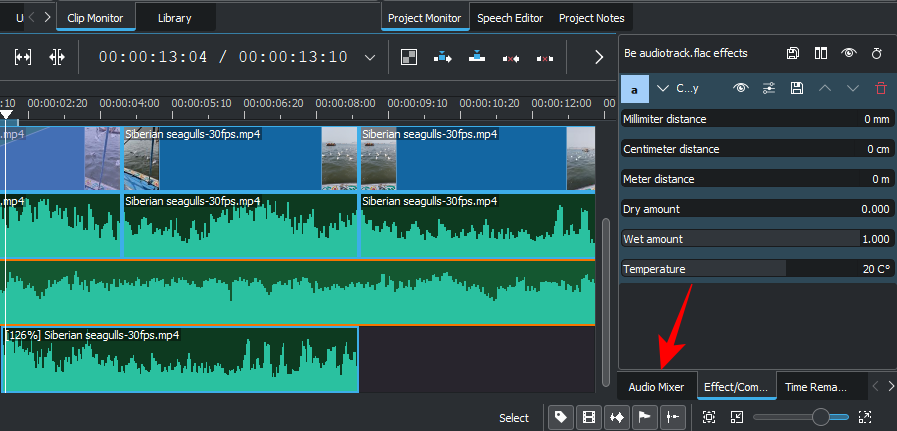This screenshot has width=897, height=431.
Task: Click the mixed compositing mode icon
Action: (409, 57)
